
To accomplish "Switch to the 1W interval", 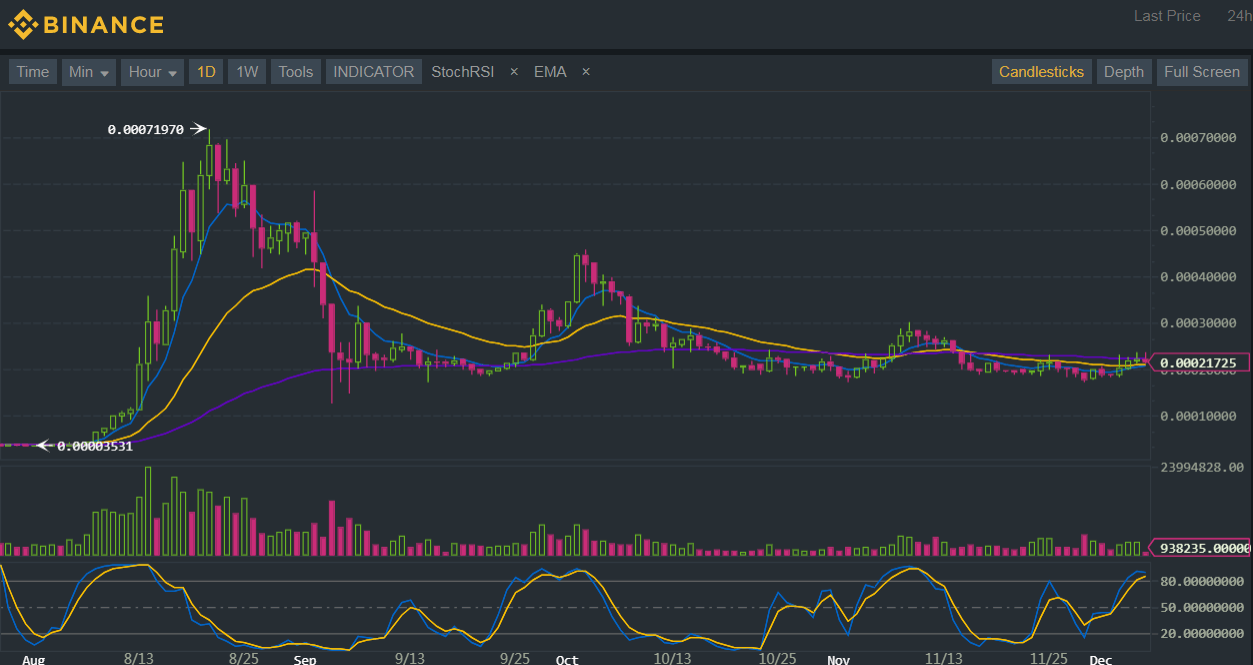I will [x=247, y=72].
